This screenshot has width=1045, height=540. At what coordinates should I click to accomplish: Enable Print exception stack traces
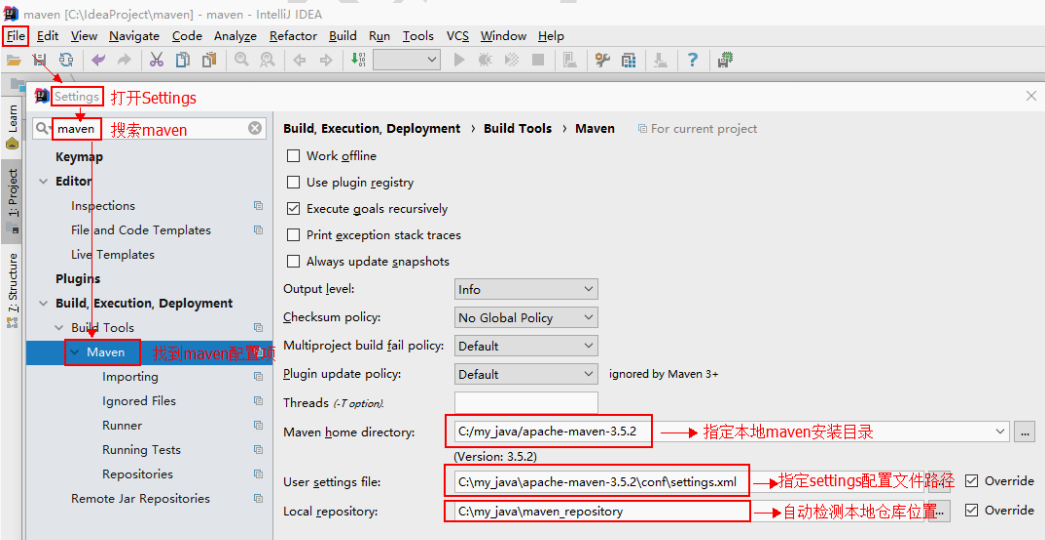click(x=293, y=235)
